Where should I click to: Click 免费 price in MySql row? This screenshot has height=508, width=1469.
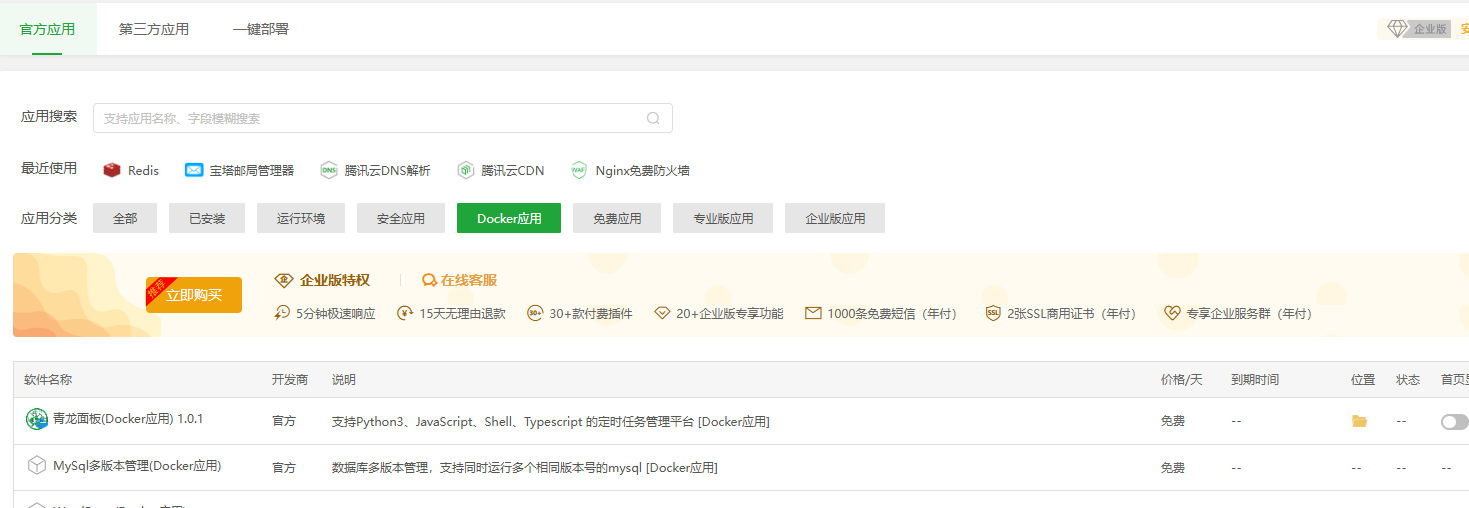click(1172, 468)
